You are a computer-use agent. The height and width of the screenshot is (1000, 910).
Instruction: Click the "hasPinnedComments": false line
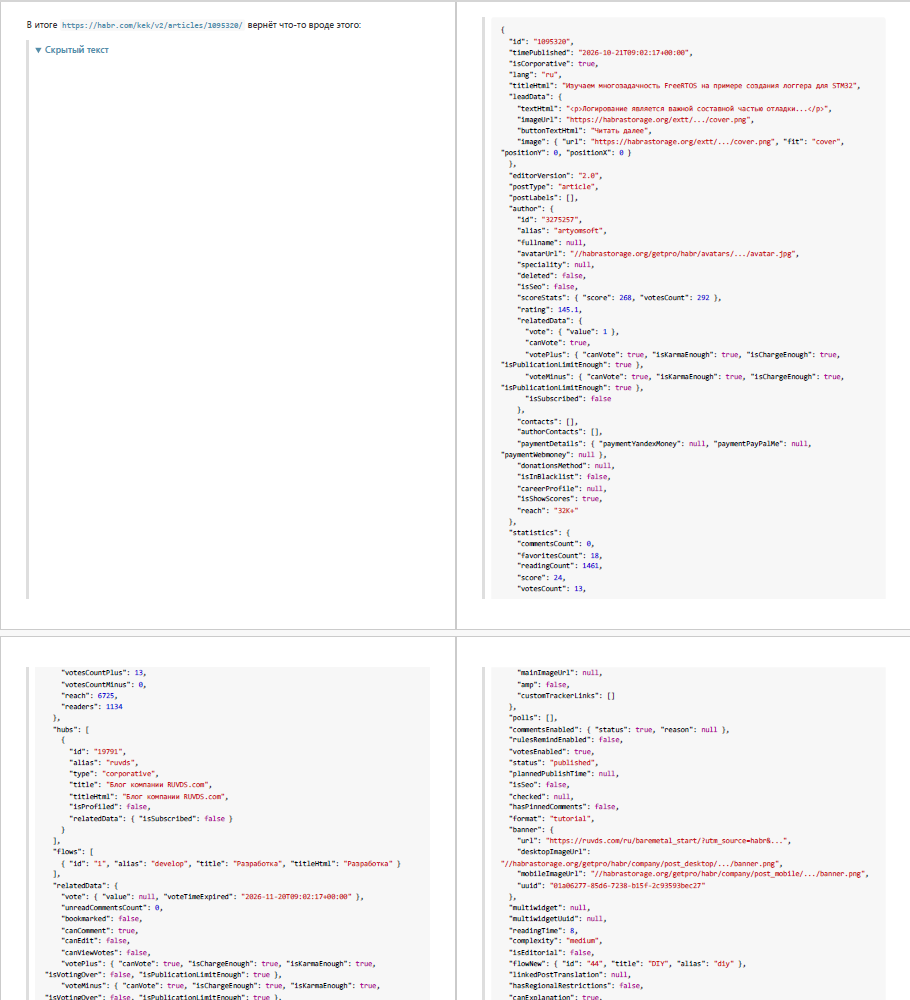[x=564, y=807]
